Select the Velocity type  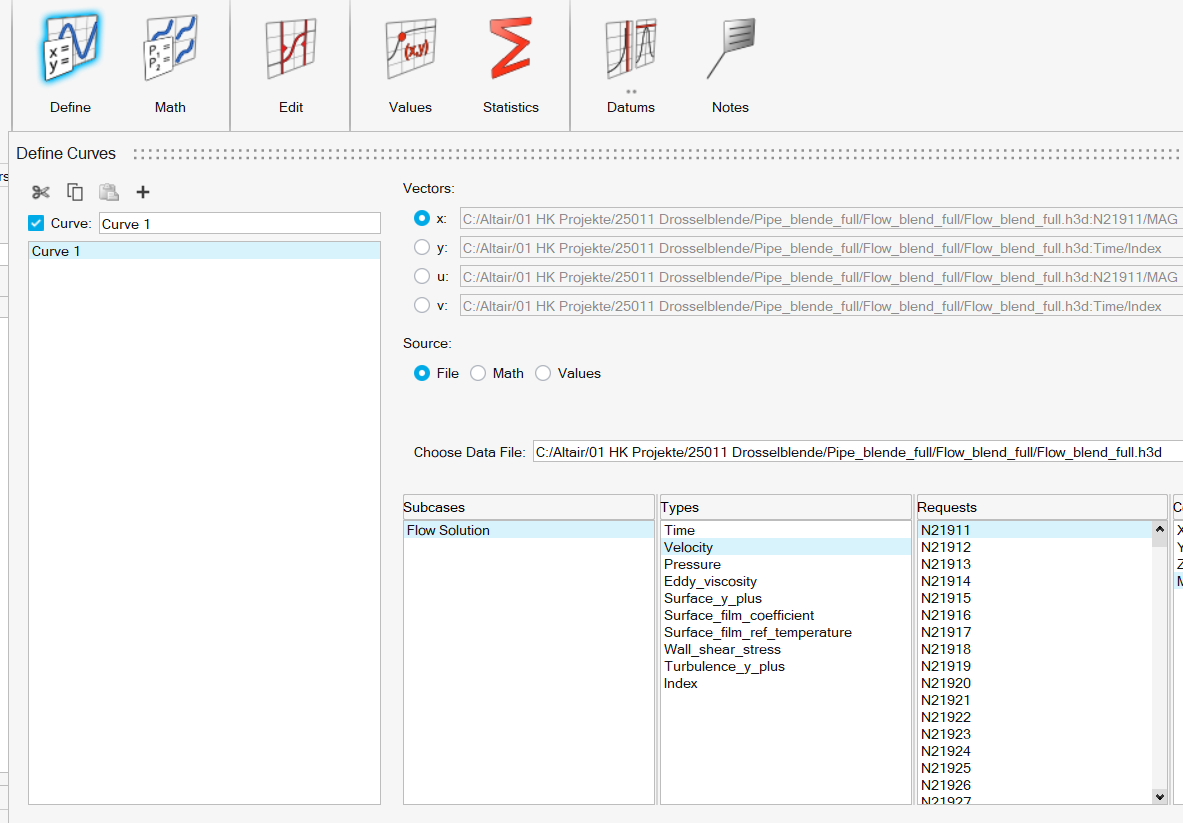tap(785, 548)
